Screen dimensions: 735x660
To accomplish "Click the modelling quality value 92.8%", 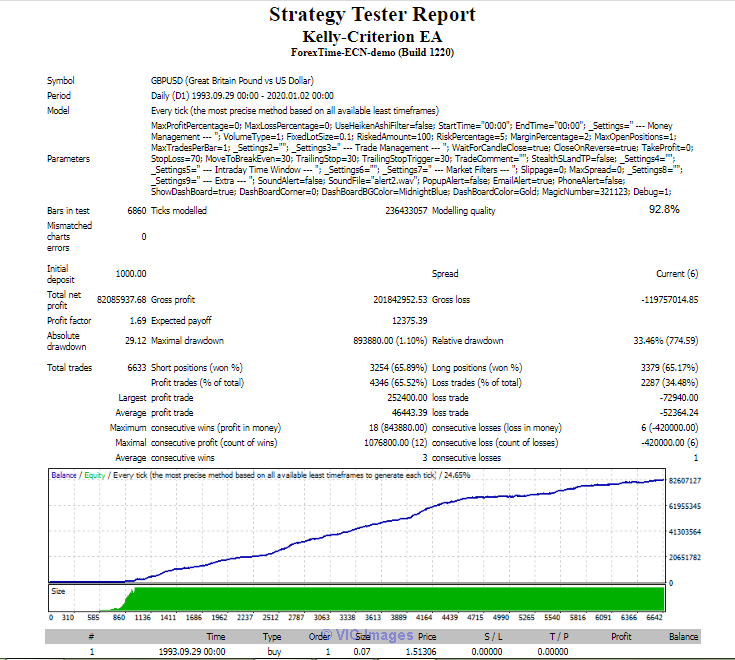I will click(664, 210).
